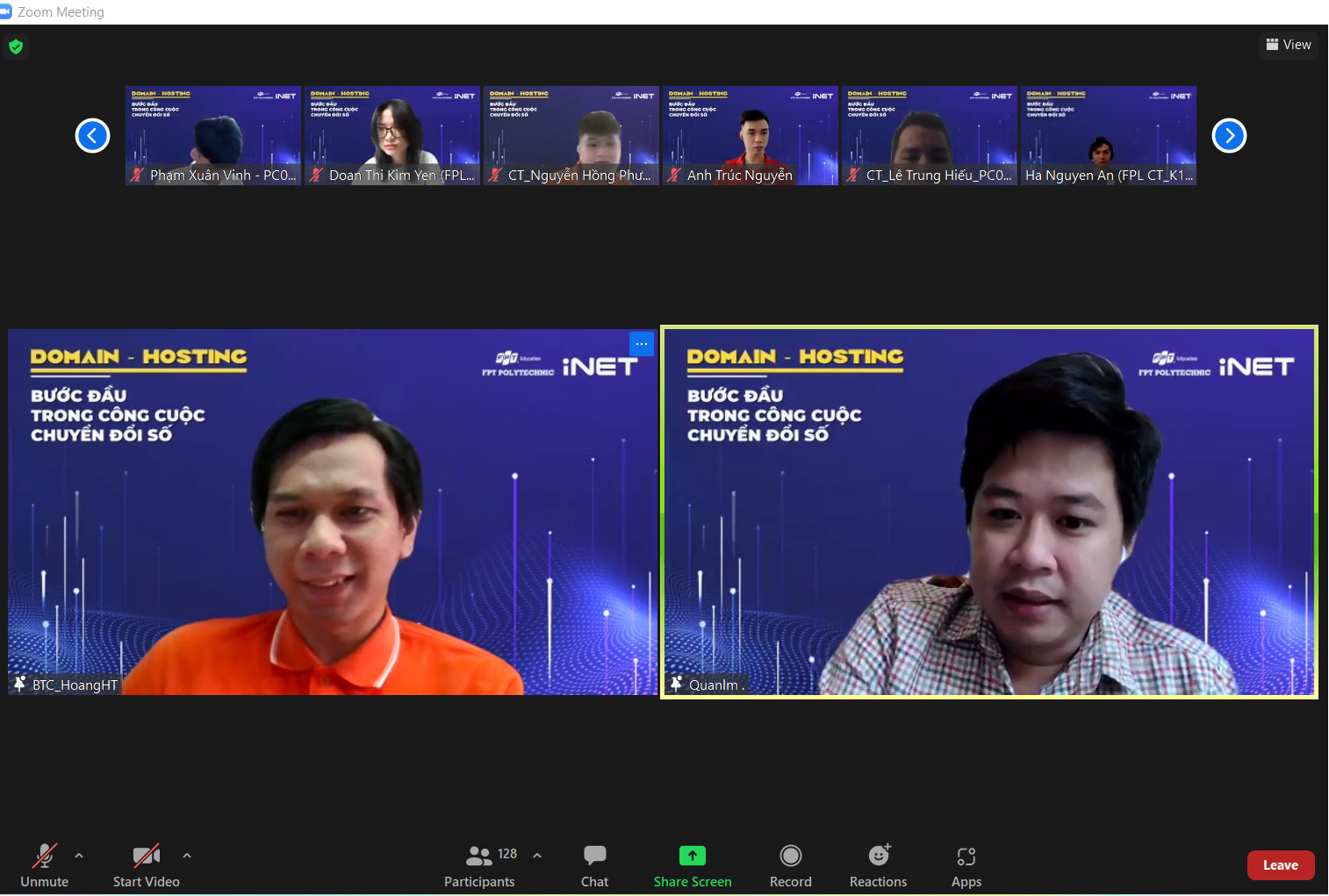Click muted mic icon beside Doan Thi Kim Yen

coord(316,176)
